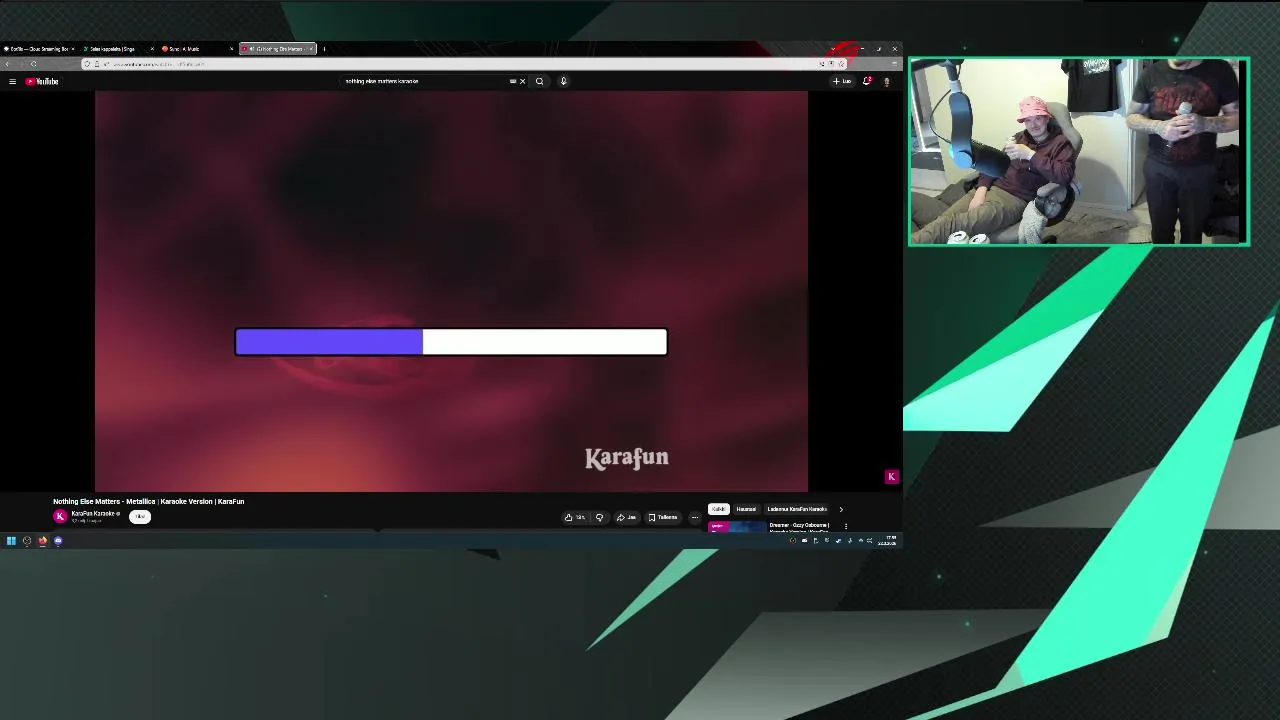Reload the page in the browser
Image resolution: width=1280 pixels, height=720 pixels.
(33, 64)
